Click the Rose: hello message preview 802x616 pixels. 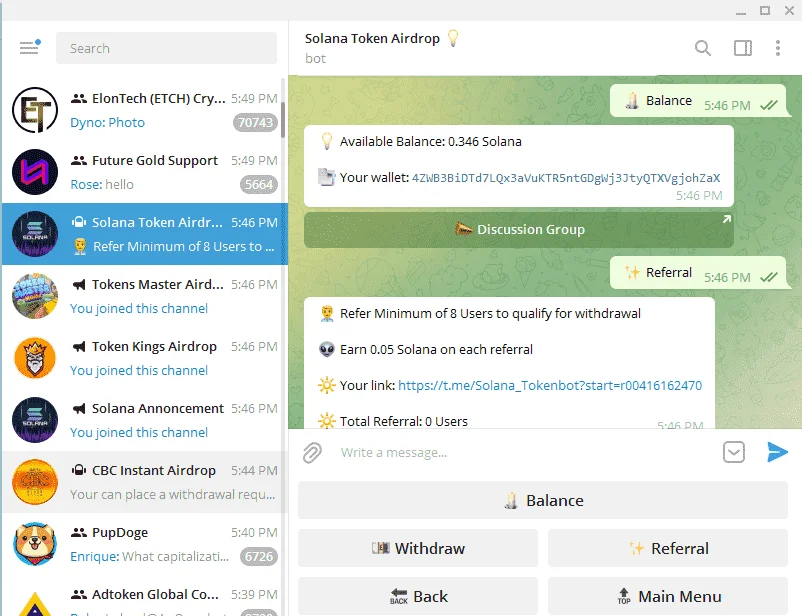(x=102, y=185)
